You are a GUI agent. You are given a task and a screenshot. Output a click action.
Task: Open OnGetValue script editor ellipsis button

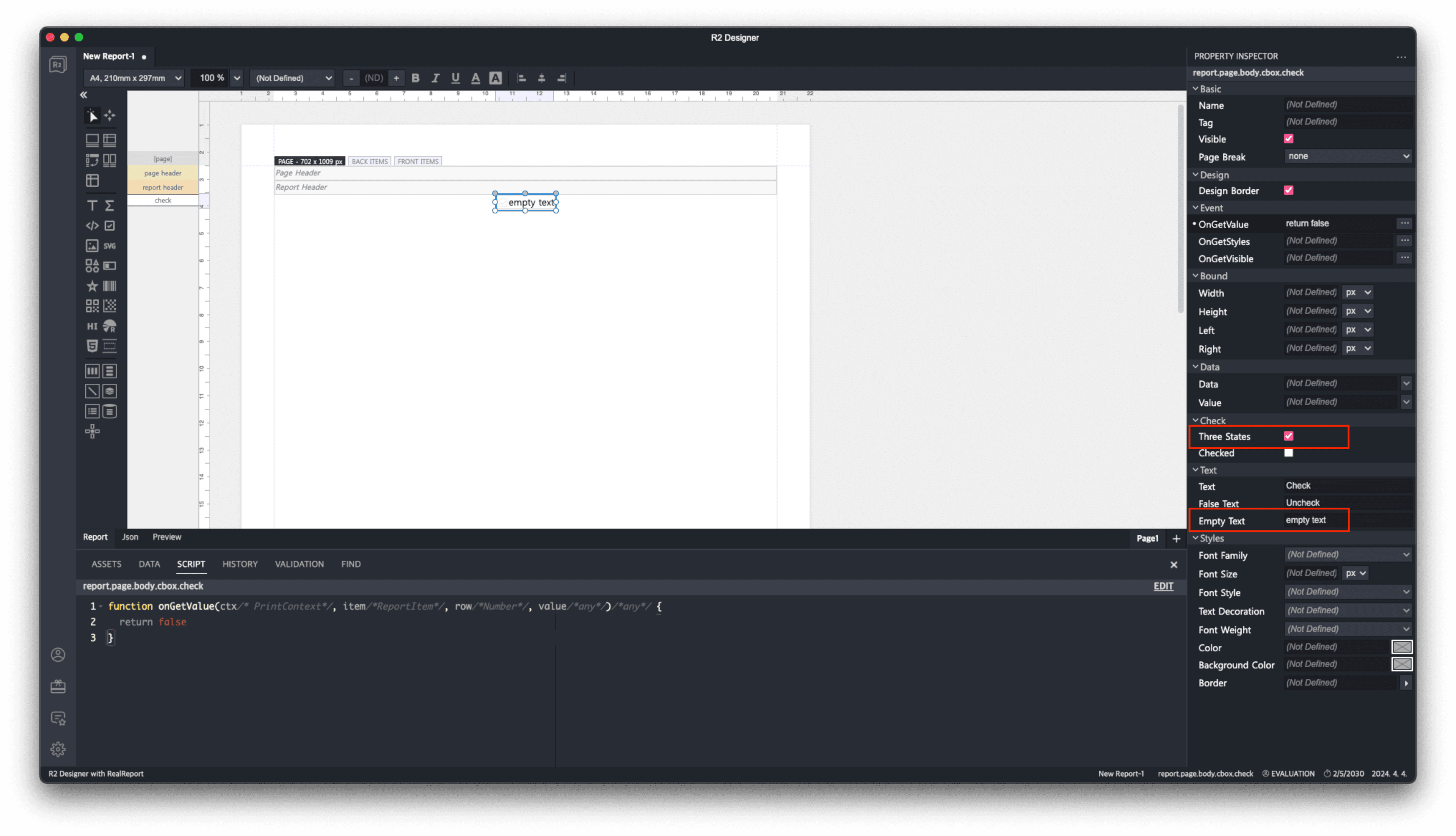(x=1404, y=224)
